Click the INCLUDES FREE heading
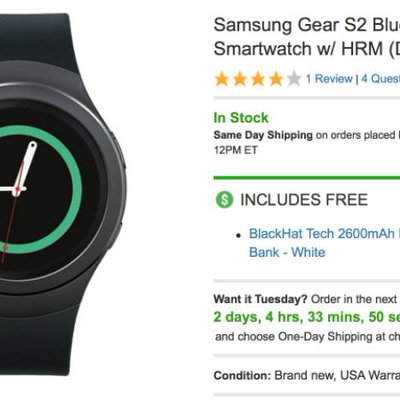The height and width of the screenshot is (400, 400). point(304,200)
